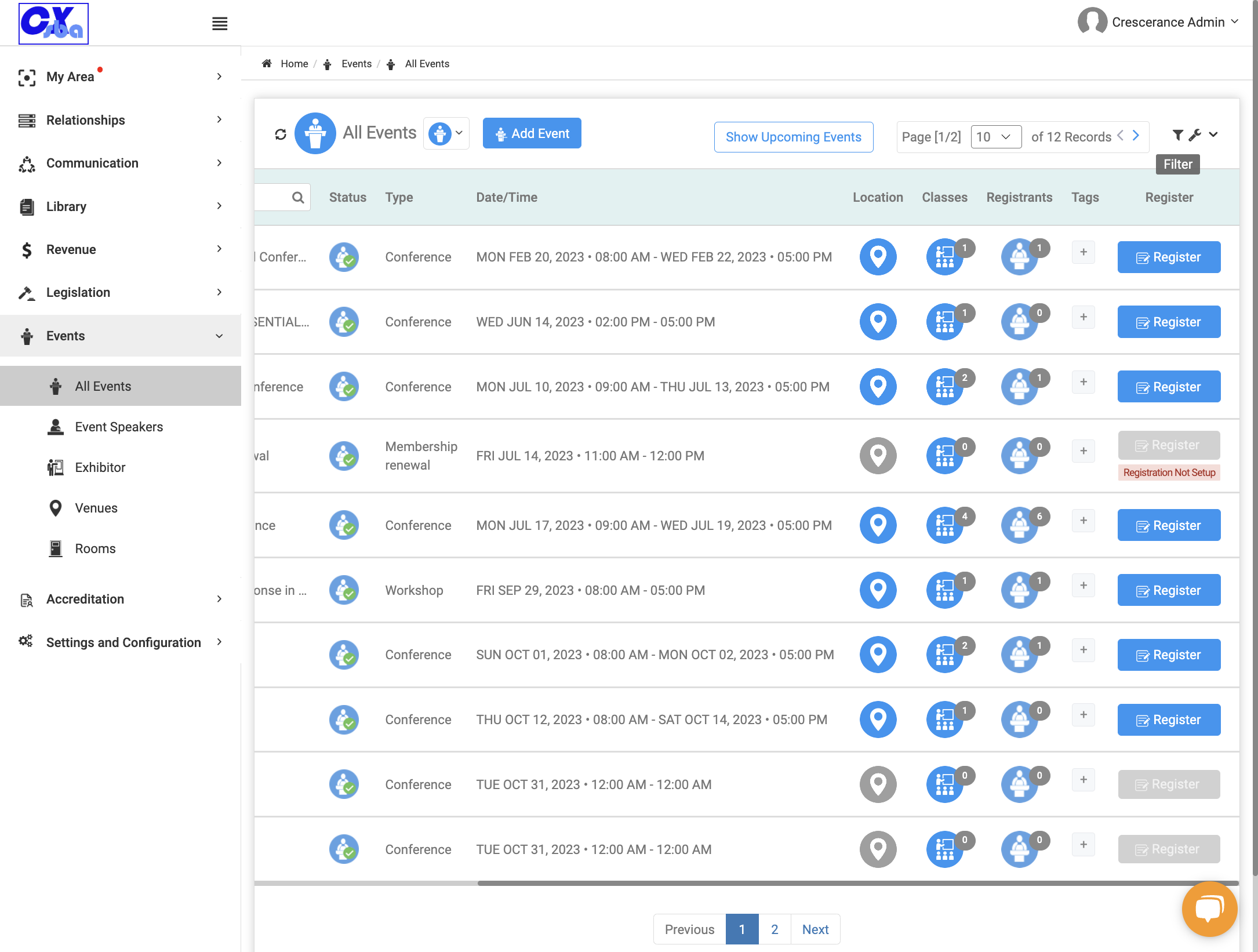Image resolution: width=1258 pixels, height=952 pixels.
Task: Open My Area in the sidebar
Action: pyautogui.click(x=121, y=77)
